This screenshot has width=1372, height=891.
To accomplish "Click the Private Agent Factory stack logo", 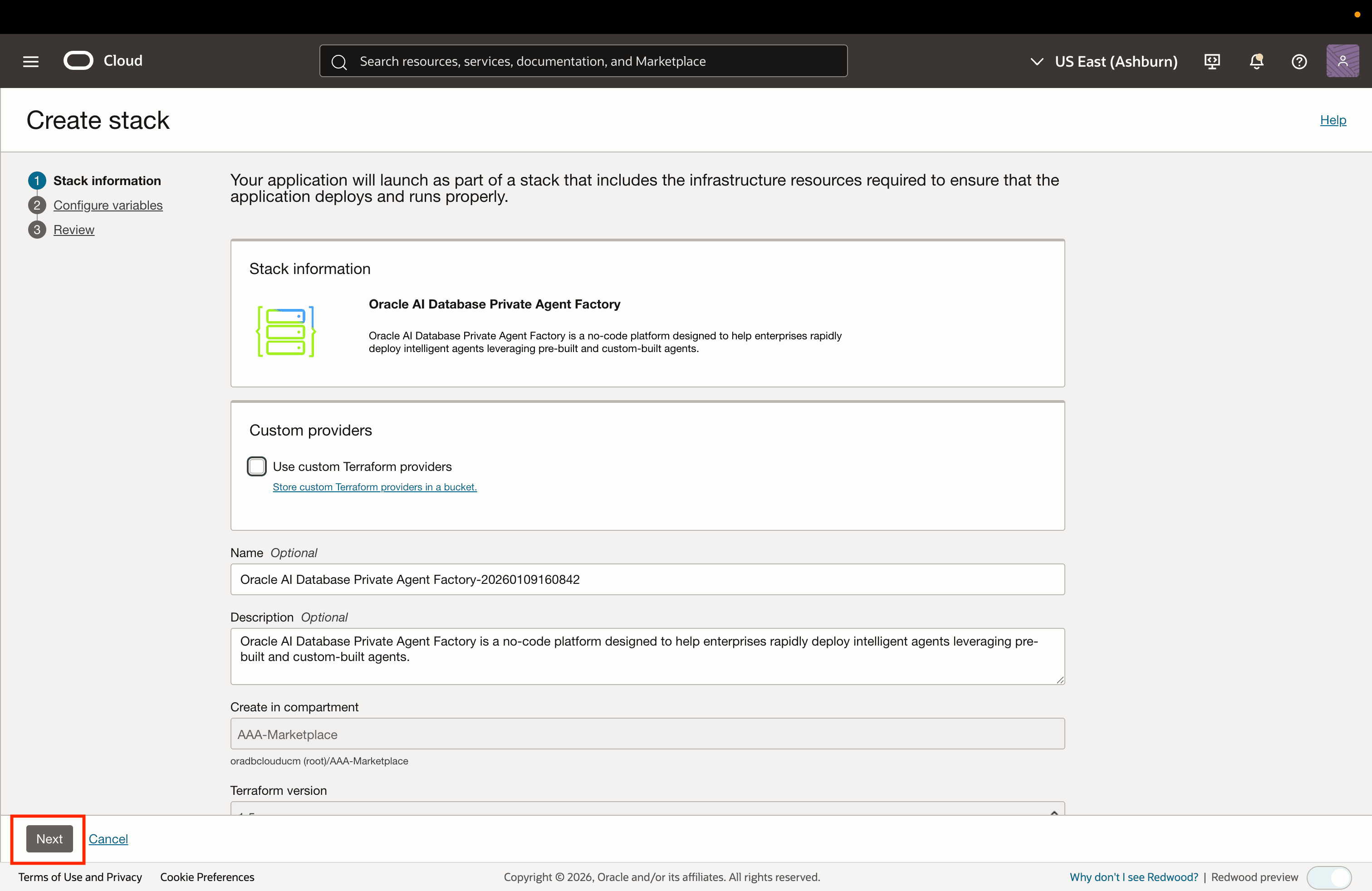I will [x=286, y=331].
